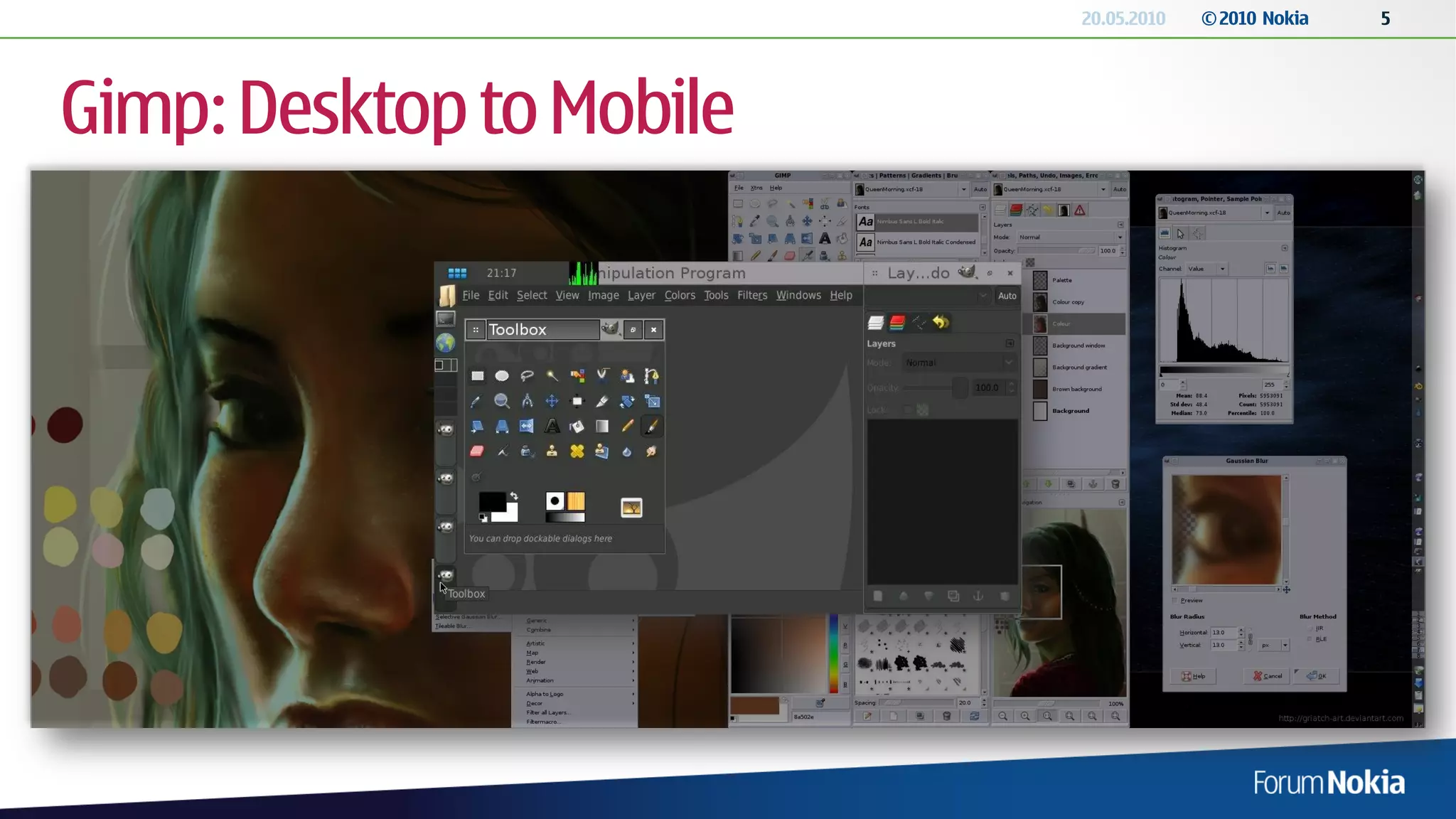
Task: Select the Text tool
Action: pos(552,426)
